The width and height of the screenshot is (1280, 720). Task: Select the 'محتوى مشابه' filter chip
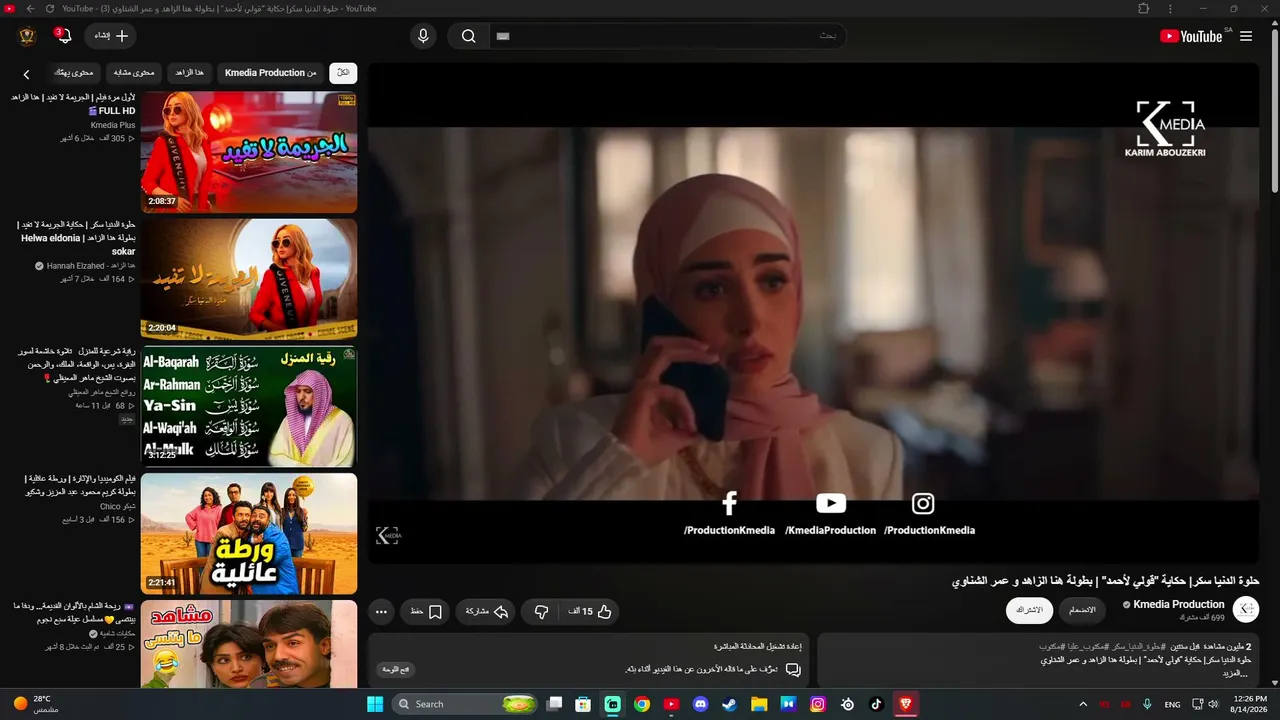(x=134, y=73)
